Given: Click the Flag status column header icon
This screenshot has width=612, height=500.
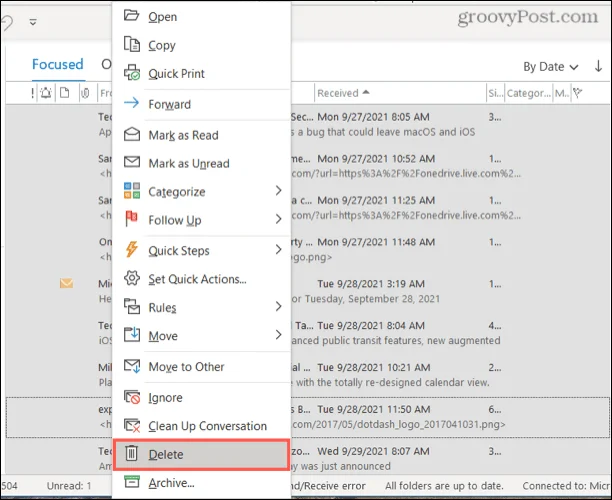Looking at the screenshot, I should click(577, 93).
